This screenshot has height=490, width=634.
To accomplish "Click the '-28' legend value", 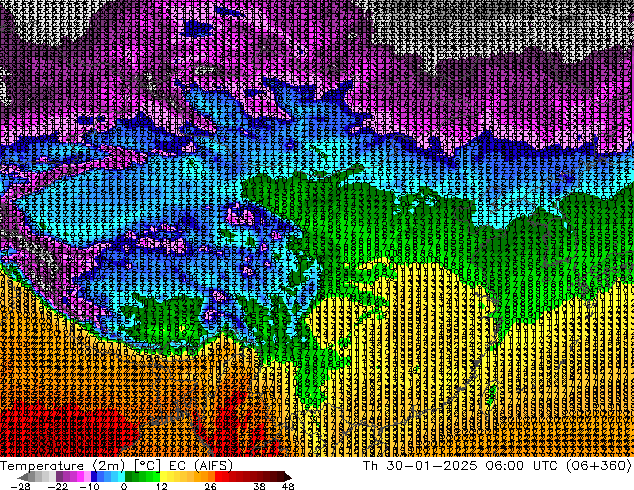I will [x=20, y=486].
